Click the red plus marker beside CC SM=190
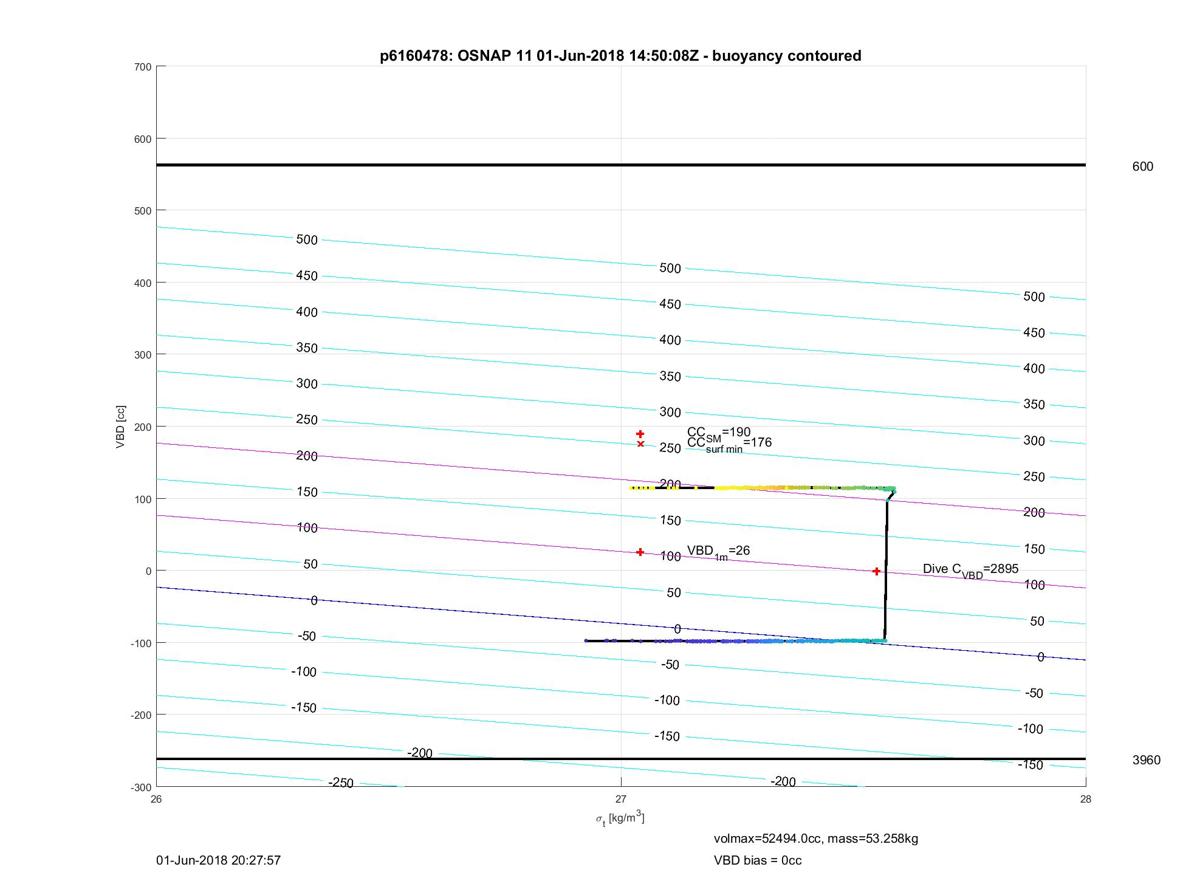1200x885 pixels. point(640,434)
